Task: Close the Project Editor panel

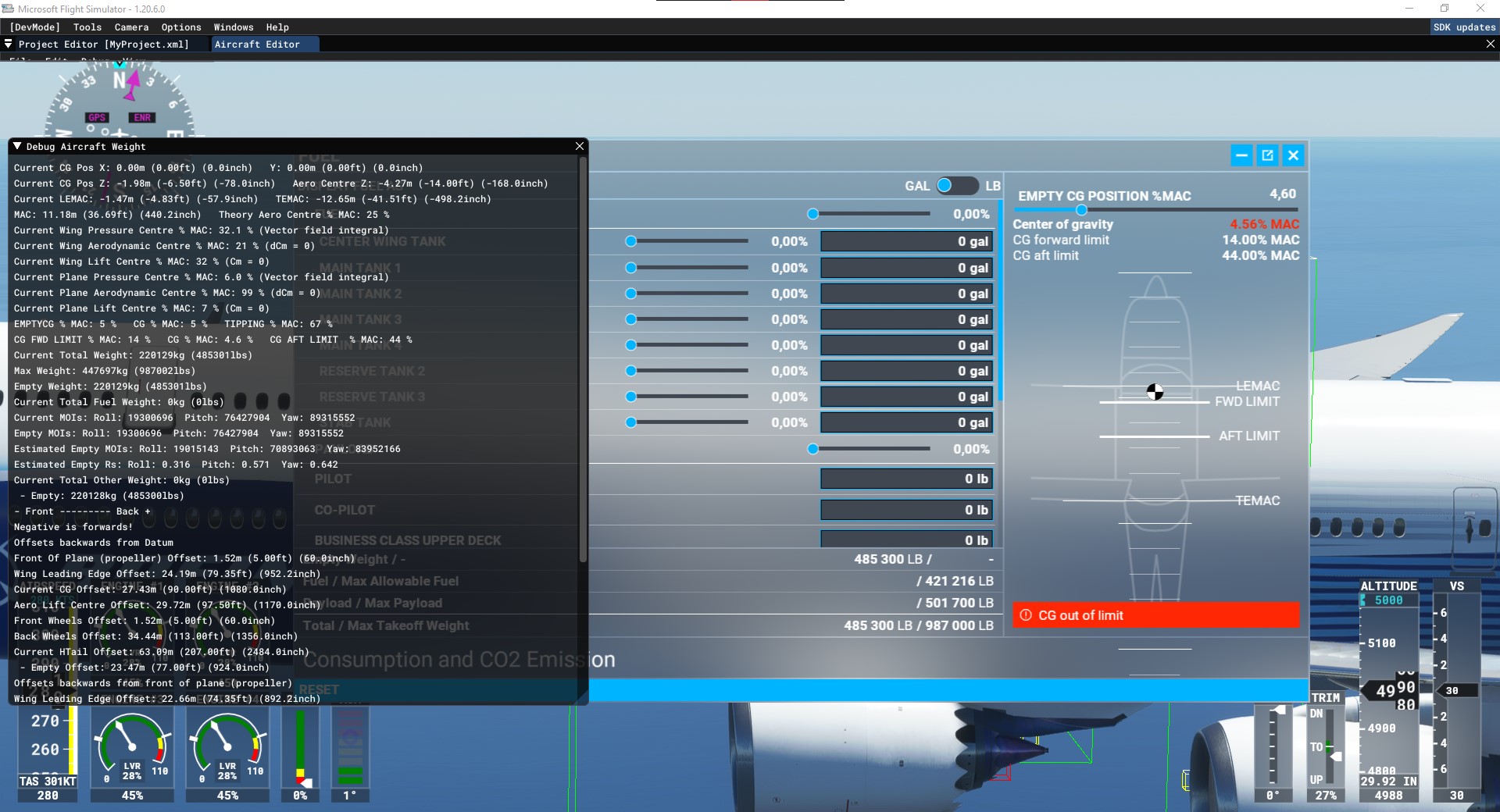Action: (1490, 45)
